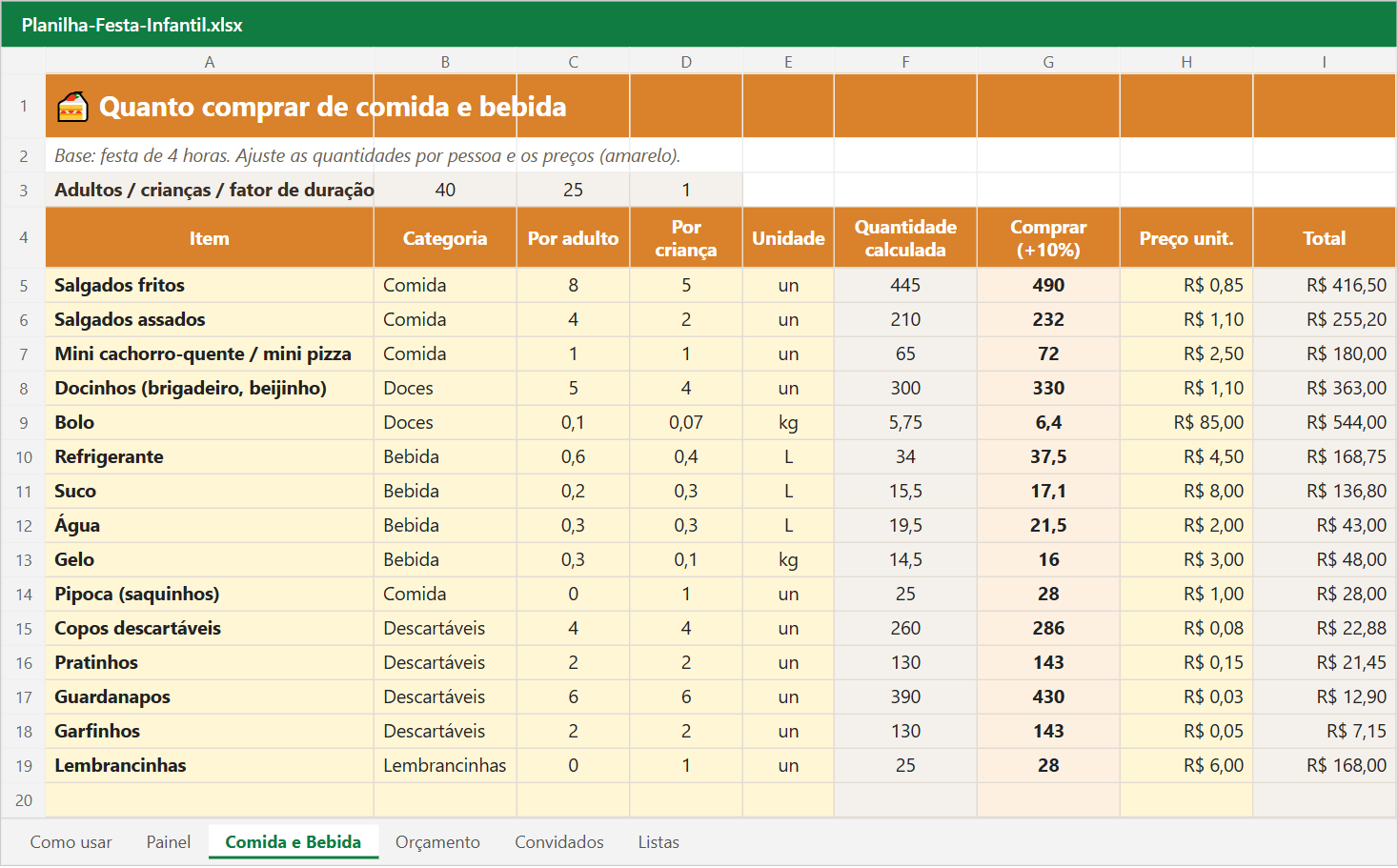Select the 'Docinhos (brigadeiro, beijinho)' cell
The width and height of the screenshot is (1398, 868).
(x=210, y=389)
